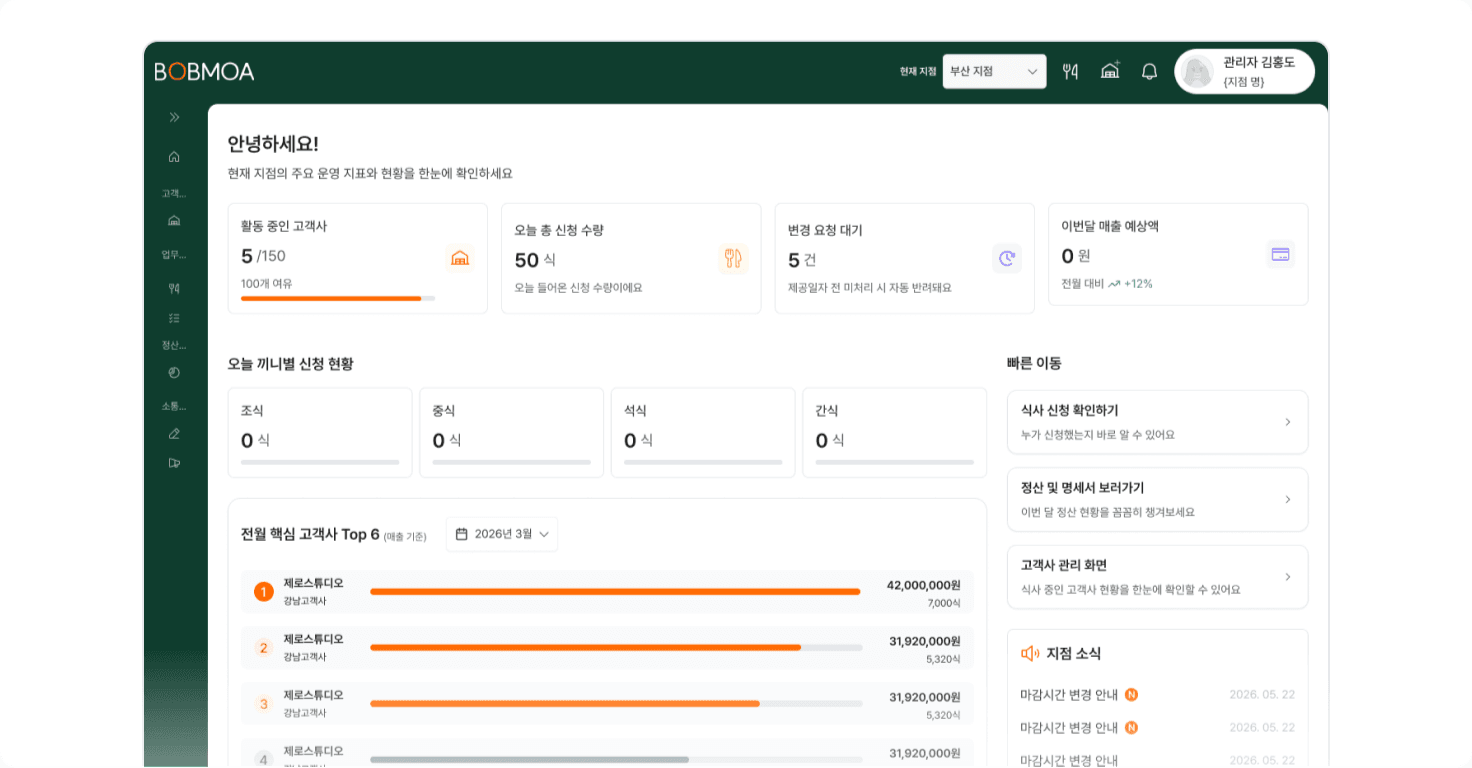Click the 오늘 끼니별 신청 현황 heading
Screen dimensions: 1472x768
click(290, 363)
